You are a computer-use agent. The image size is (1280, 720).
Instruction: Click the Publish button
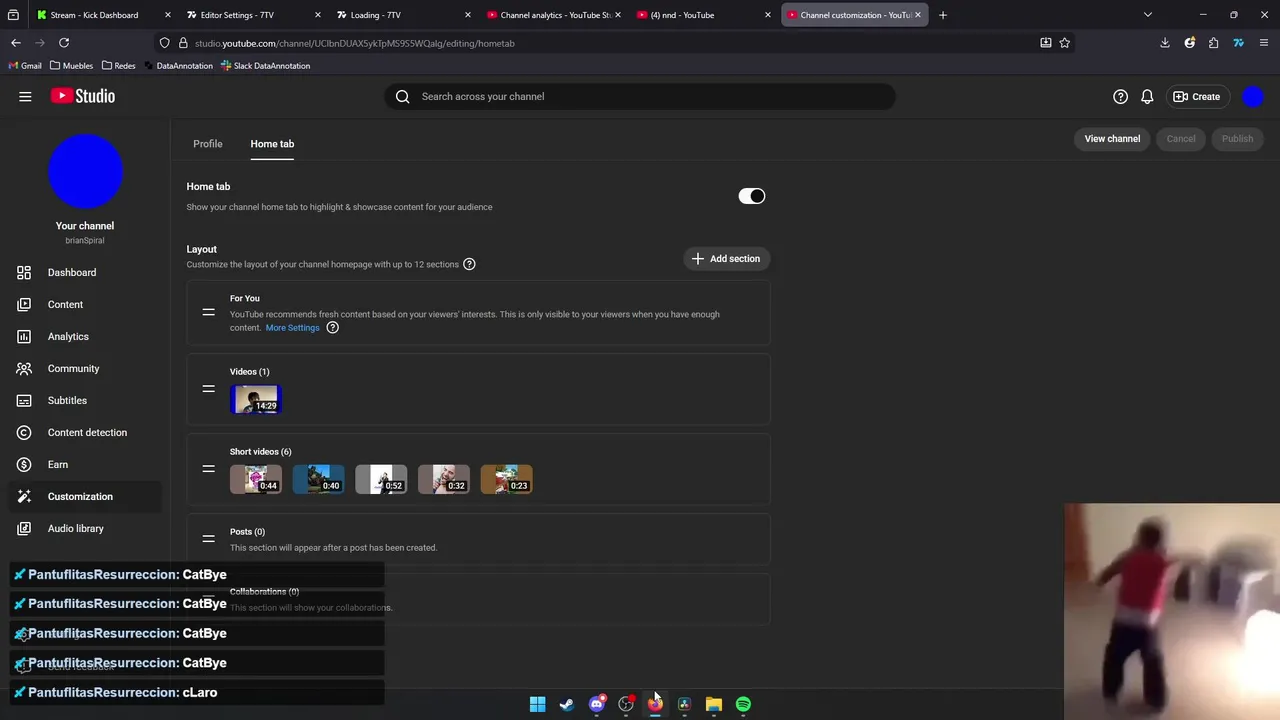[1237, 139]
